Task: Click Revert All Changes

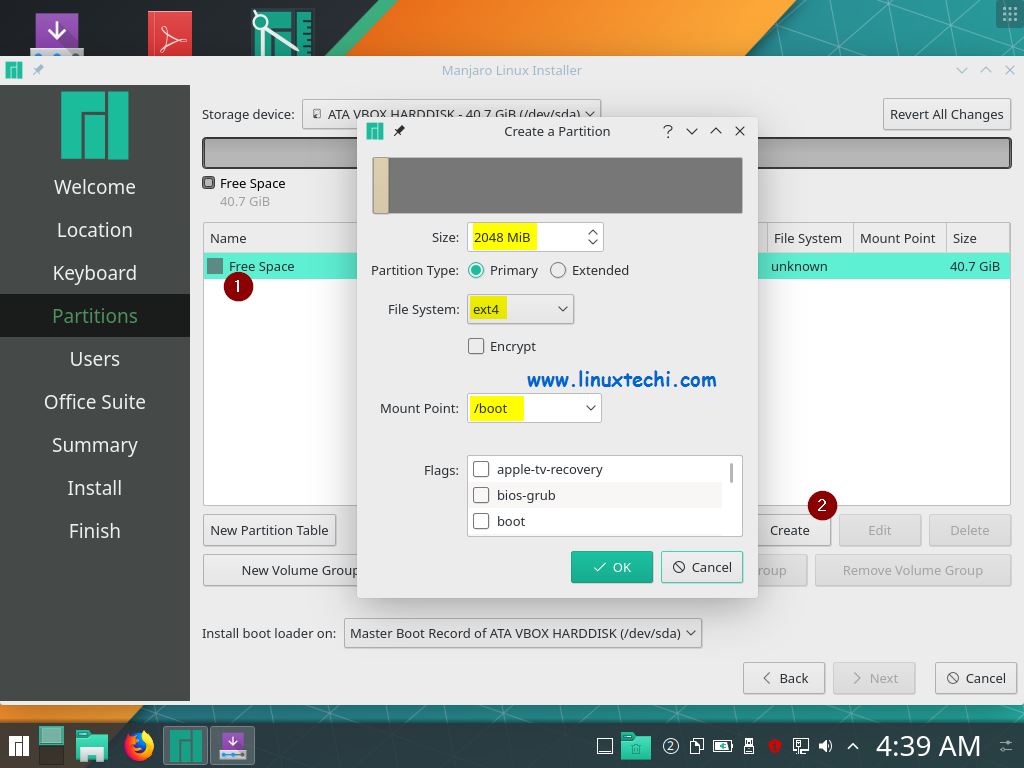Action: click(946, 114)
